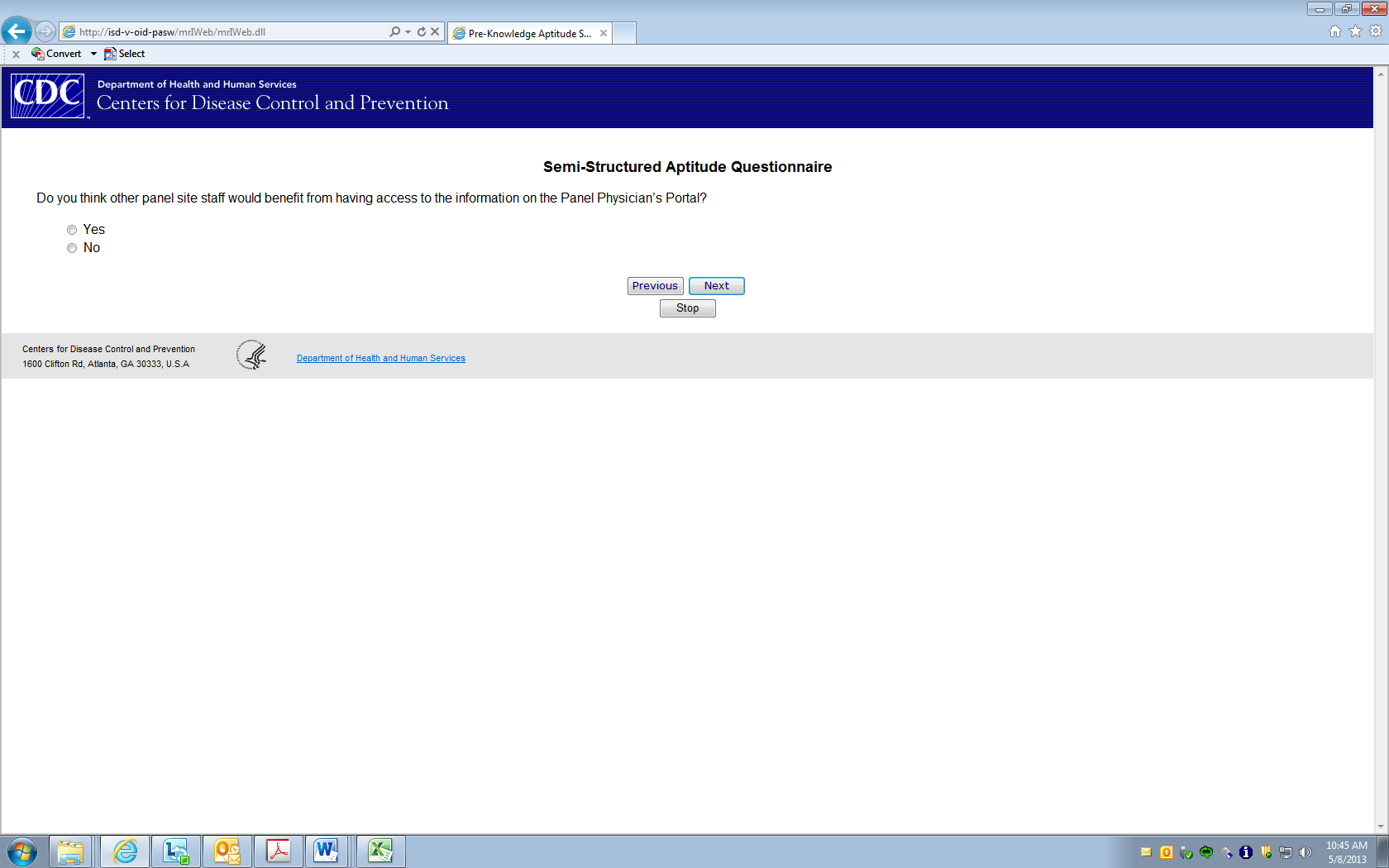Screen dimensions: 1389x868
Task: Click the blue information tray icon
Action: [x=1246, y=852]
